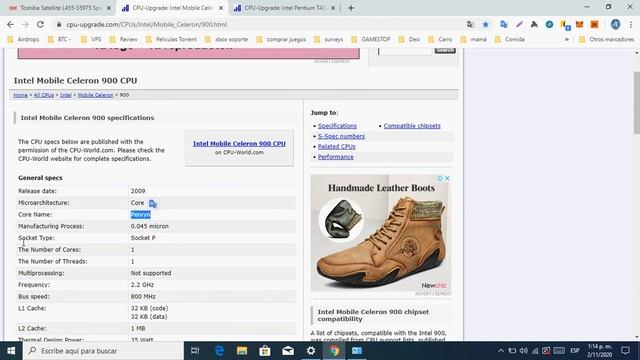Click the translate page icon in address bar

[470, 24]
